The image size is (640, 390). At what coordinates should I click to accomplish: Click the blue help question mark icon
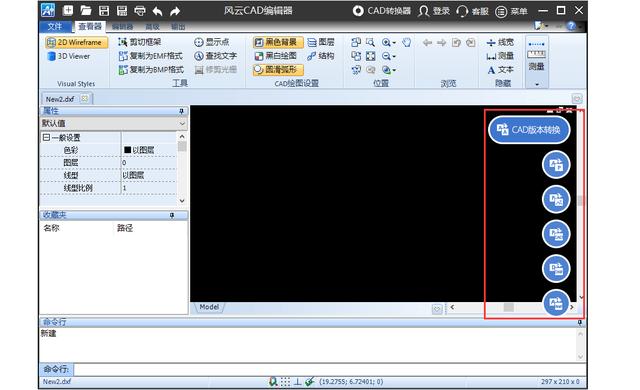click(x=571, y=26)
